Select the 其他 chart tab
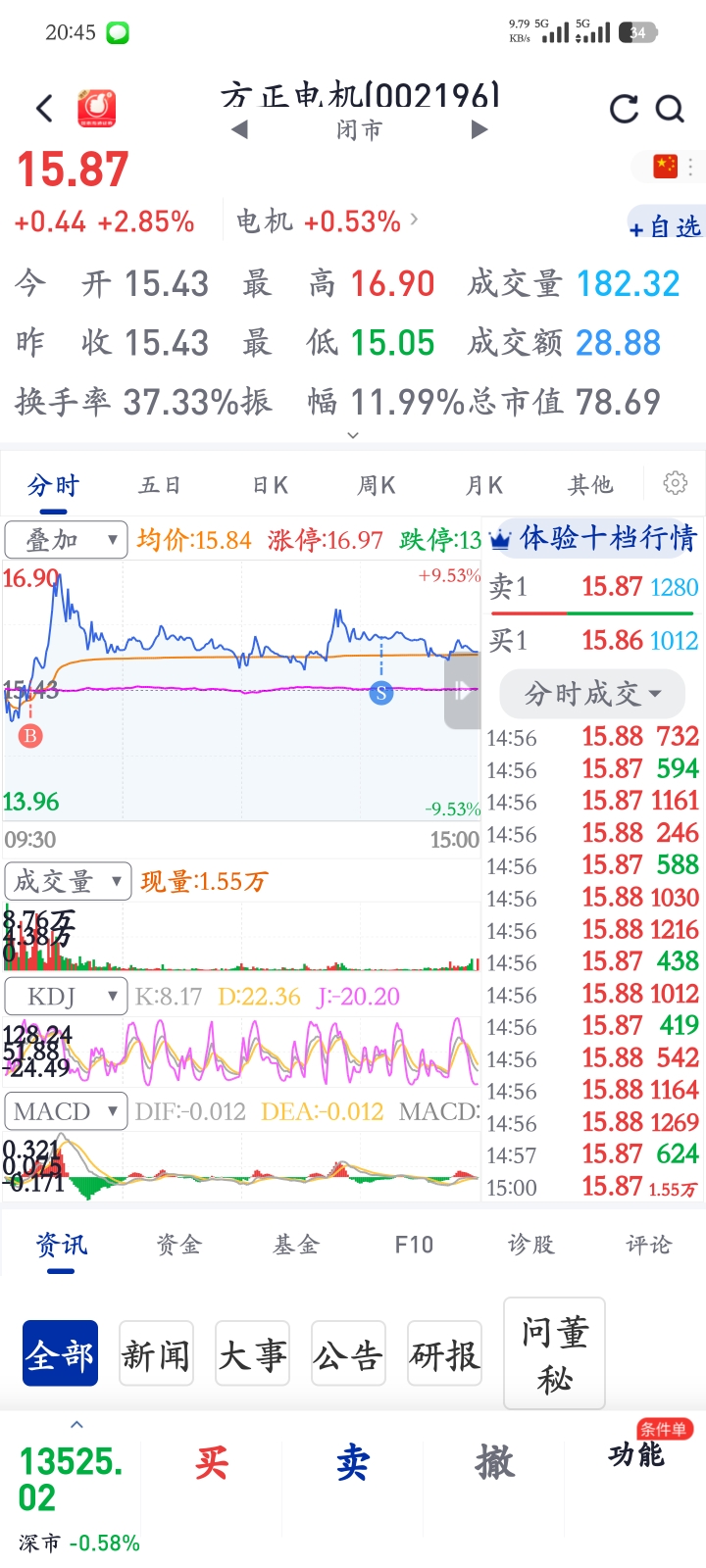The width and height of the screenshot is (706, 1568). click(x=590, y=485)
